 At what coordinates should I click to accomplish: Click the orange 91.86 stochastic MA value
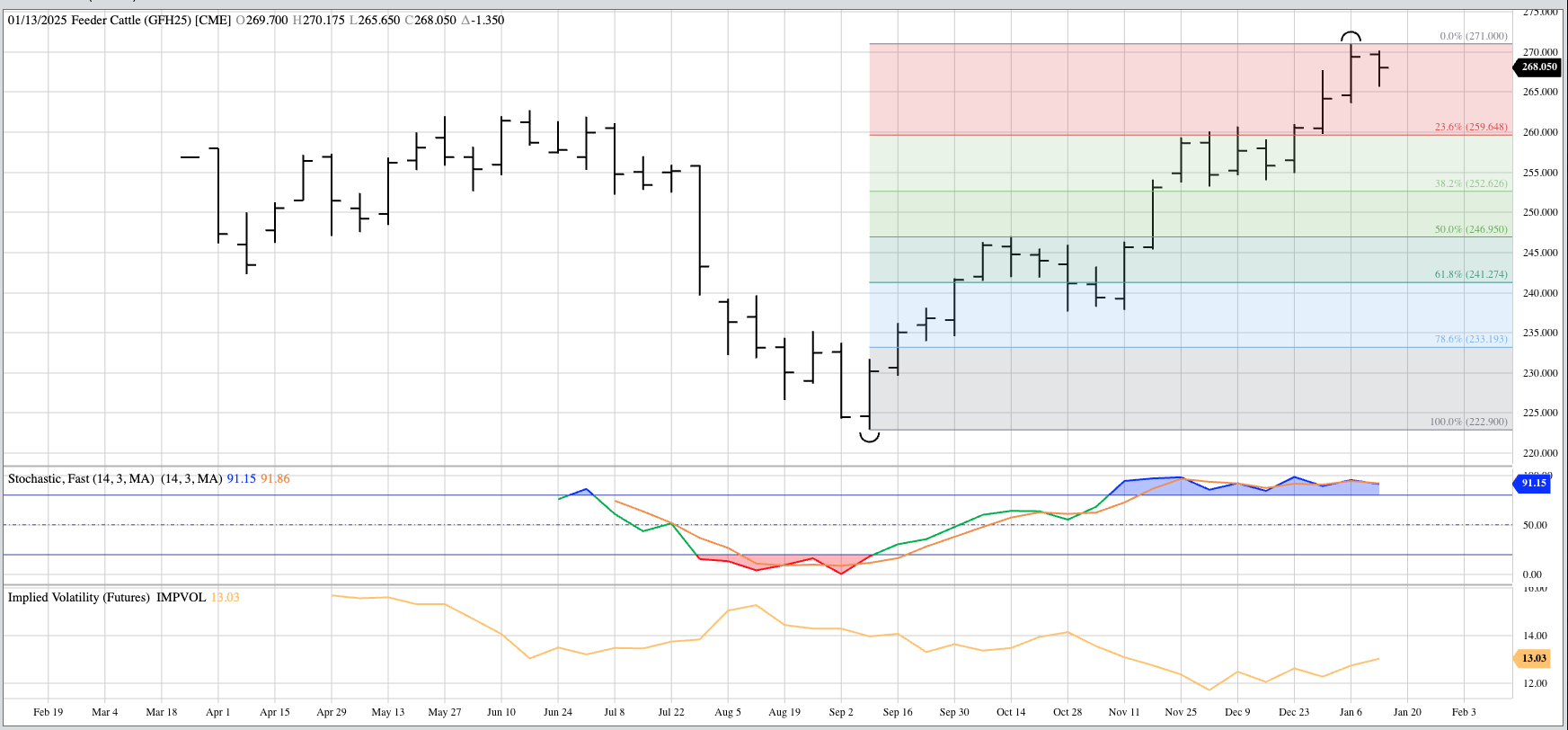point(275,478)
